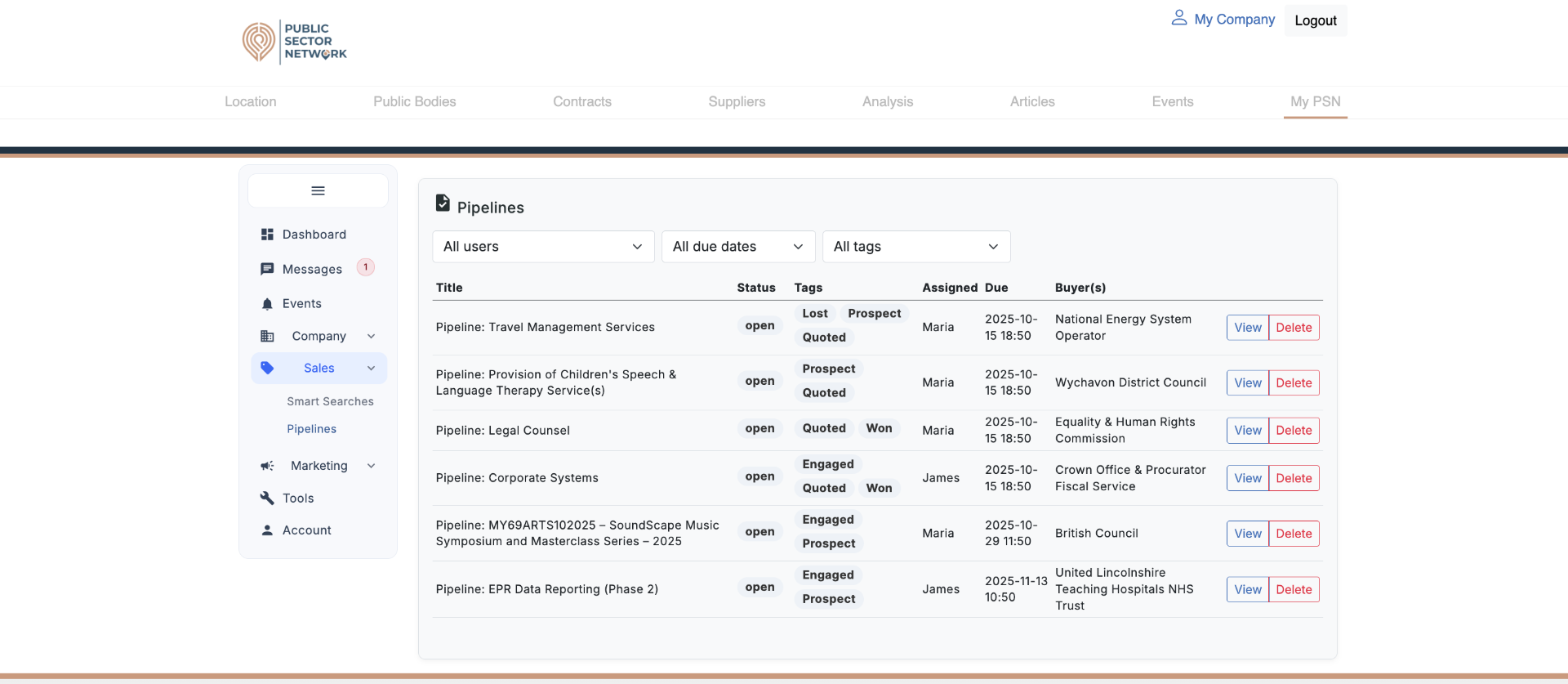Viewport: 1568px width, 684px height.
Task: Click the Due column header
Action: (996, 288)
